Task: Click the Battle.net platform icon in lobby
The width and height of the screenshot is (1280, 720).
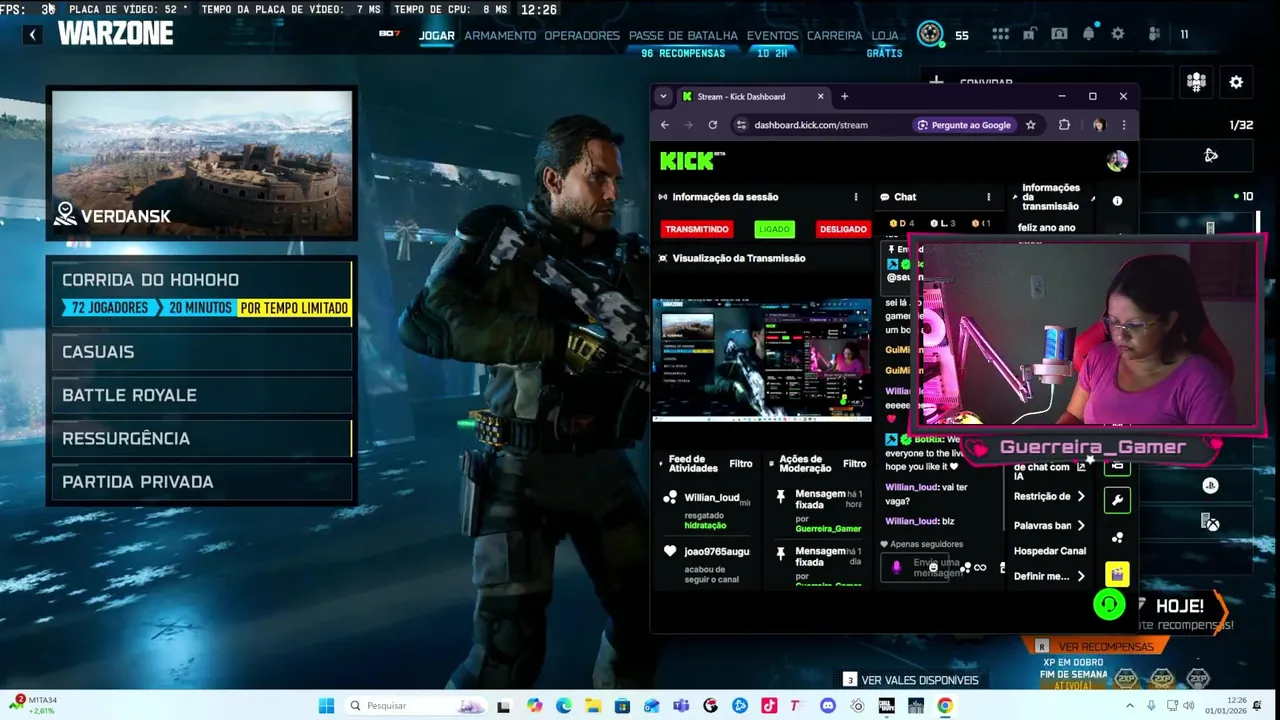Action: (x=1211, y=155)
